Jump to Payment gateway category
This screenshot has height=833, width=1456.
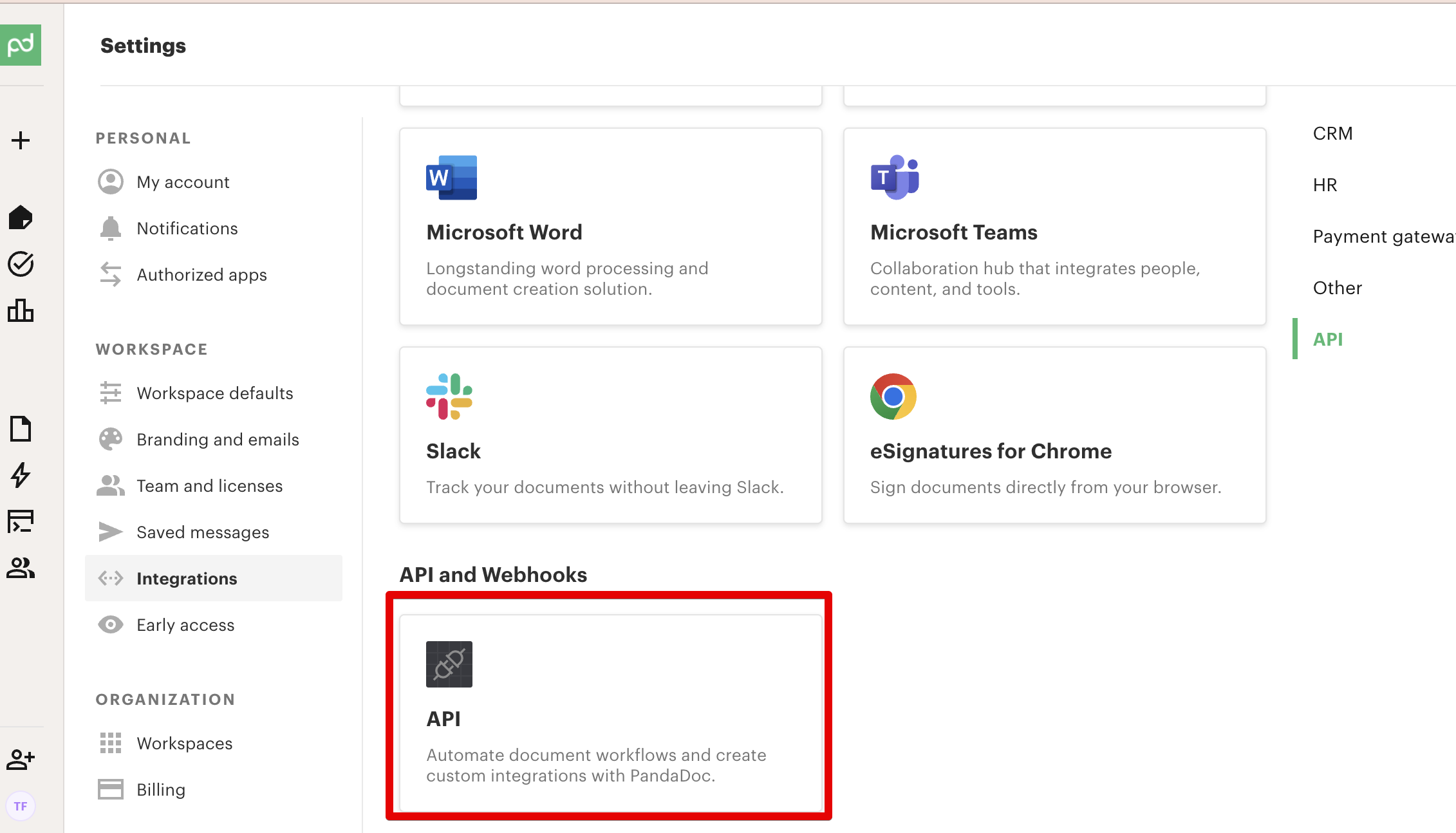click(x=1383, y=236)
